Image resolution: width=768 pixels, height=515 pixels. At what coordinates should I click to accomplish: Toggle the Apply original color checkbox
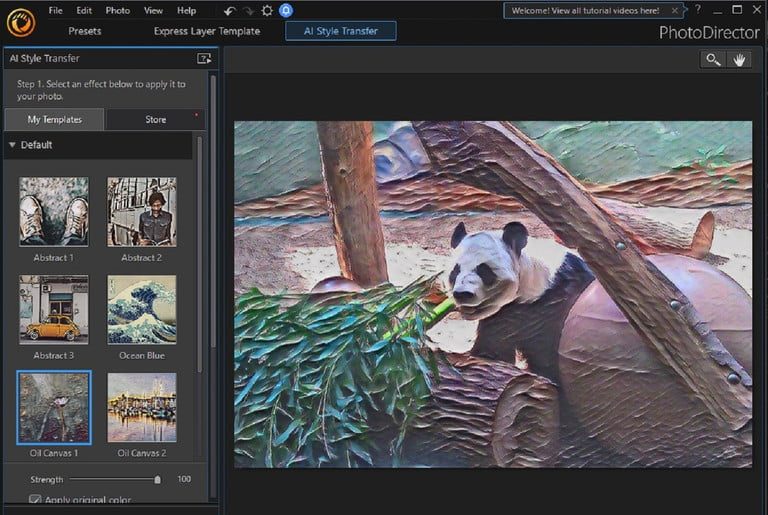(x=35, y=500)
